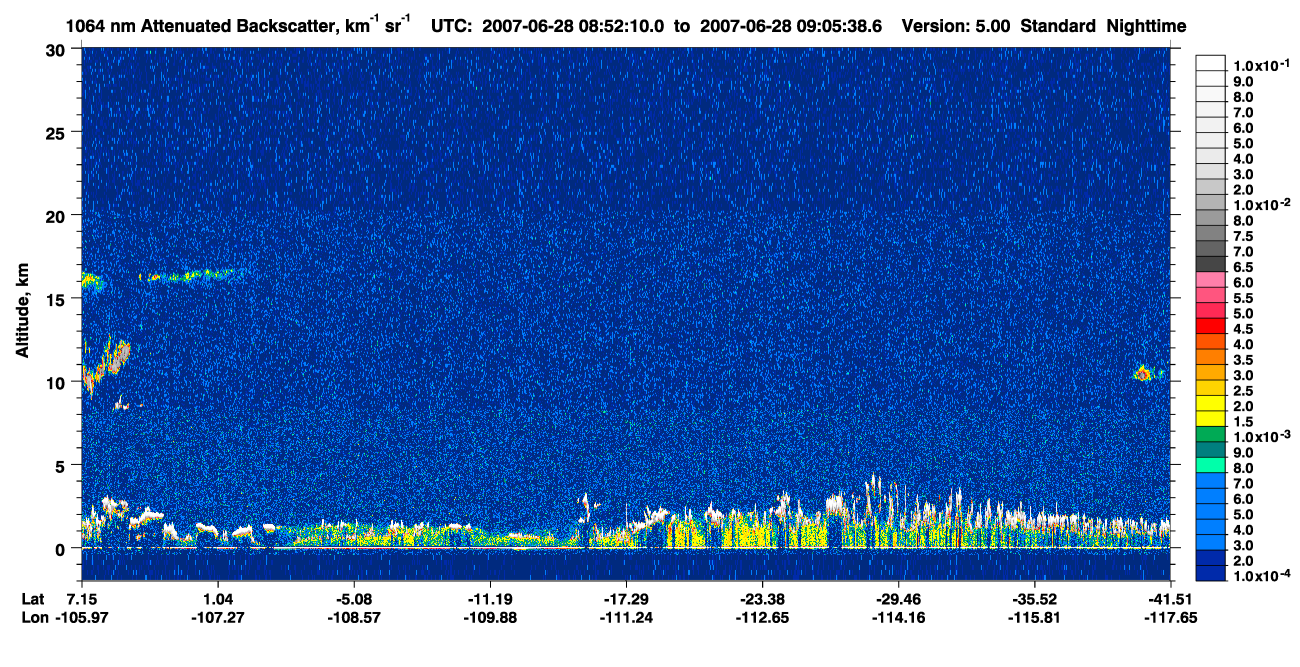Click the color scale label '3.5'
1300x667 pixels.
point(1244,360)
